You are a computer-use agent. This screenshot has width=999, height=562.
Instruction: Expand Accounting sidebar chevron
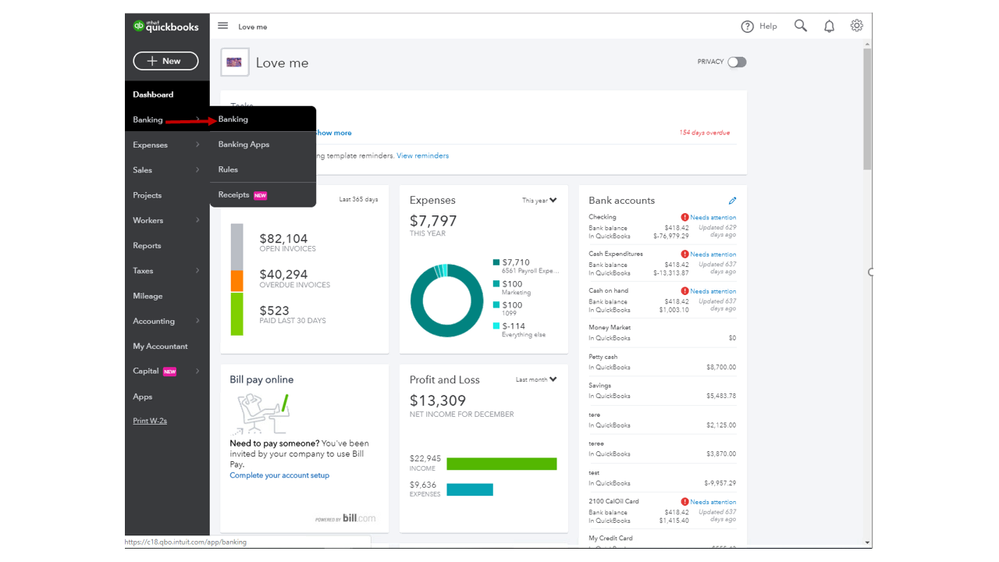coord(198,321)
